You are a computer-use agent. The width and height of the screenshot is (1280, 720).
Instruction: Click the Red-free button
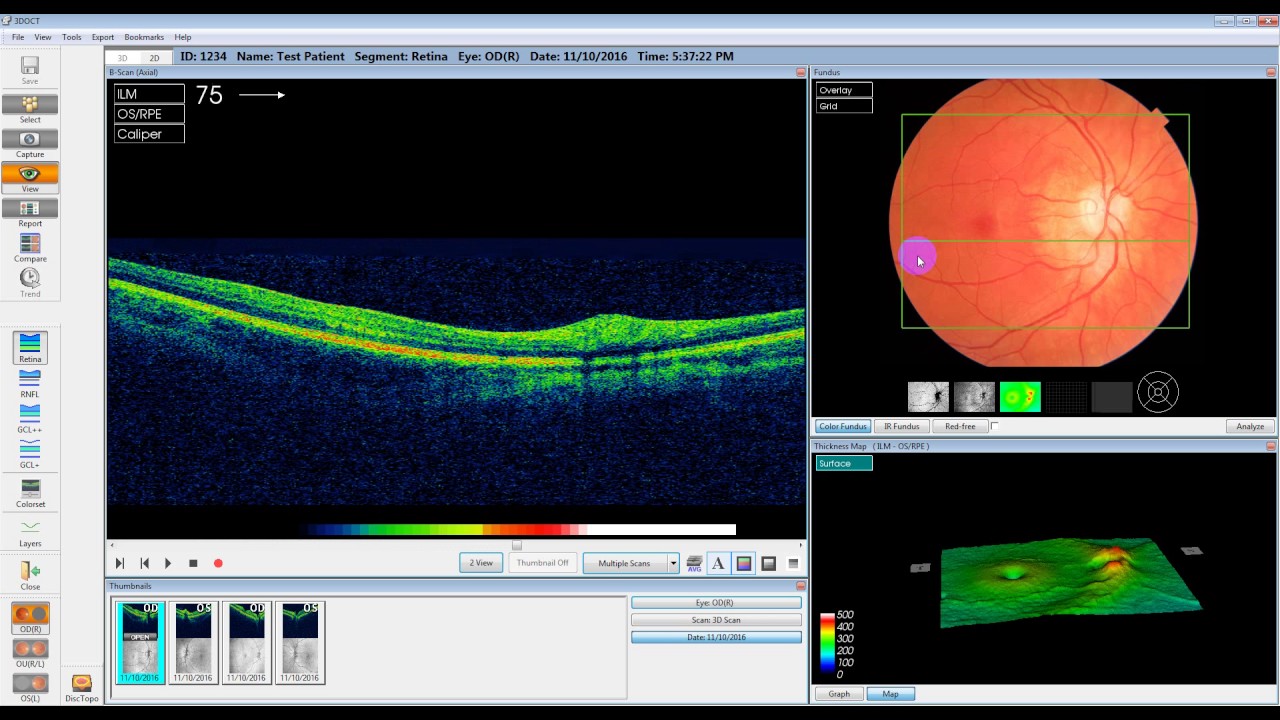tap(960, 426)
